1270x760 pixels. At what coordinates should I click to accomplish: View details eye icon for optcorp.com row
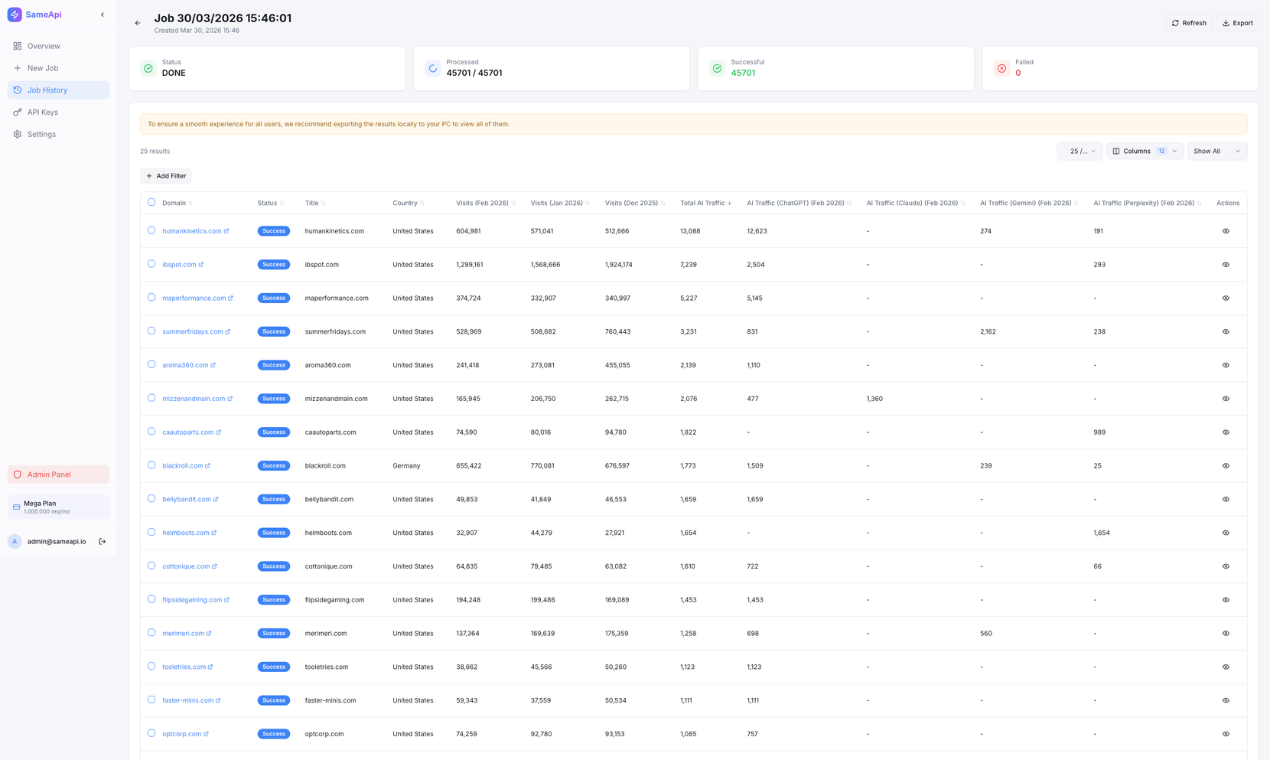1226,734
